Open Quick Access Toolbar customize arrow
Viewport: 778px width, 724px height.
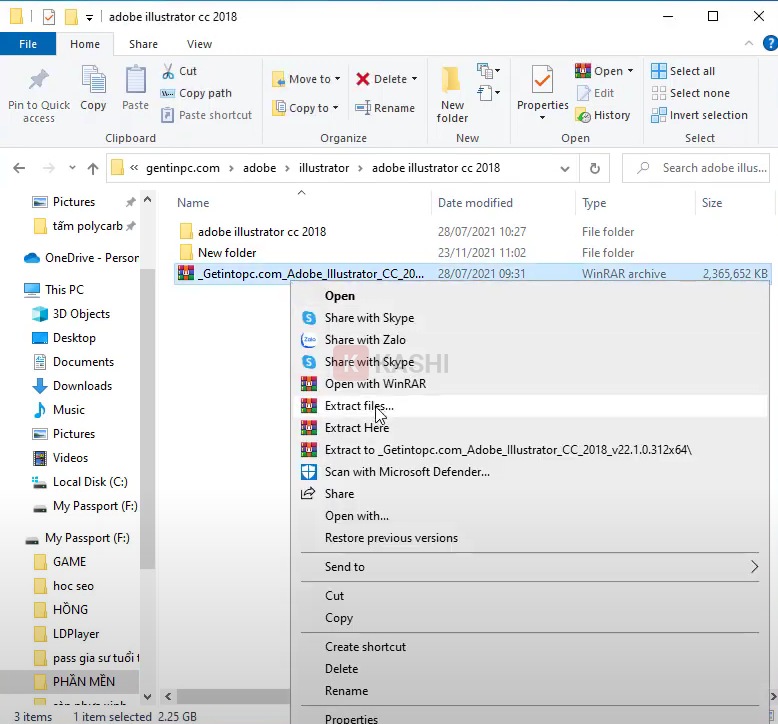tap(89, 18)
